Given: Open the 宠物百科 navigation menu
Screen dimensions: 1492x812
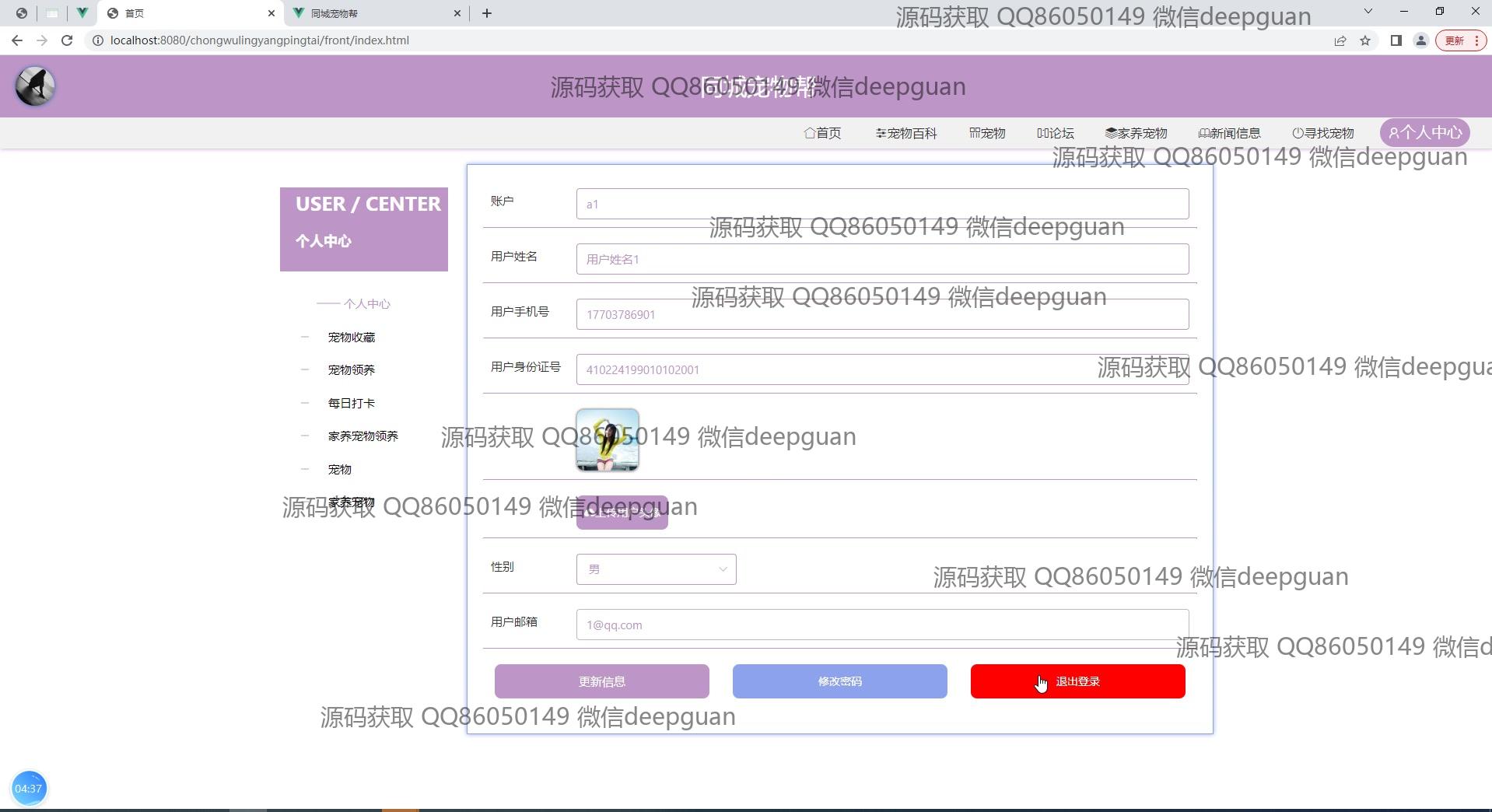Looking at the screenshot, I should pos(906,133).
